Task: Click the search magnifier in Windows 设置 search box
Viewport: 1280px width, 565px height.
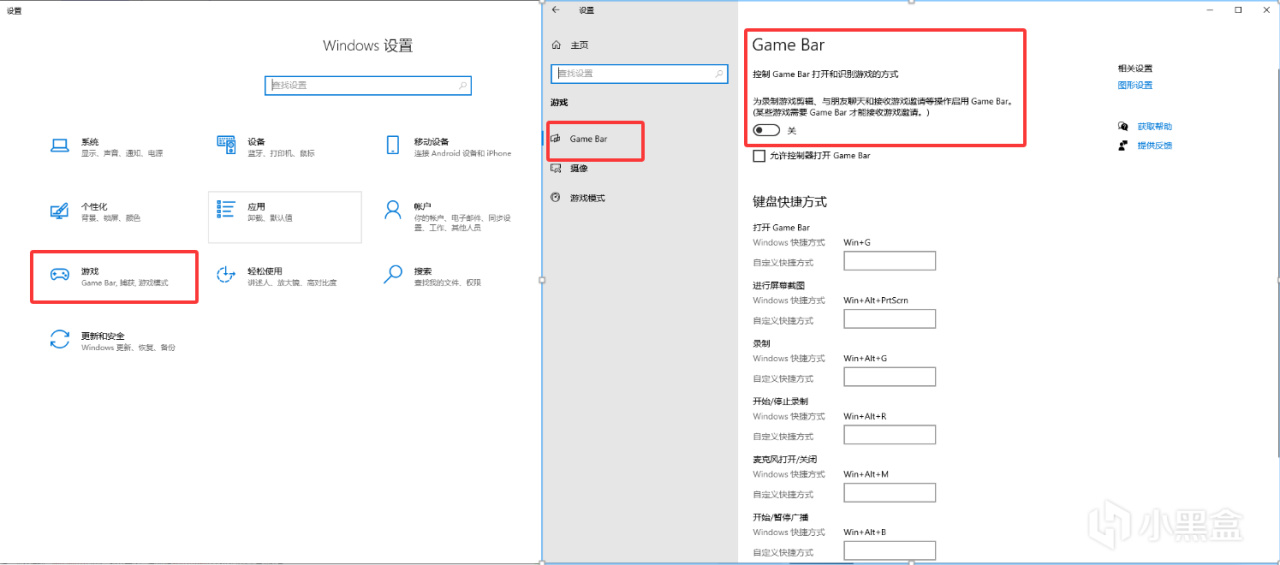Action: [463, 85]
